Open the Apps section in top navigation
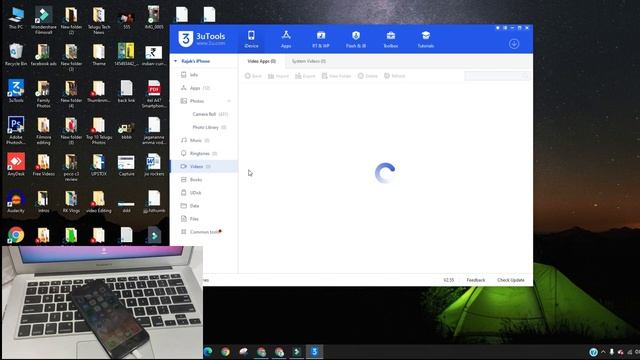Image resolution: width=640 pixels, height=360 pixels. [286, 40]
